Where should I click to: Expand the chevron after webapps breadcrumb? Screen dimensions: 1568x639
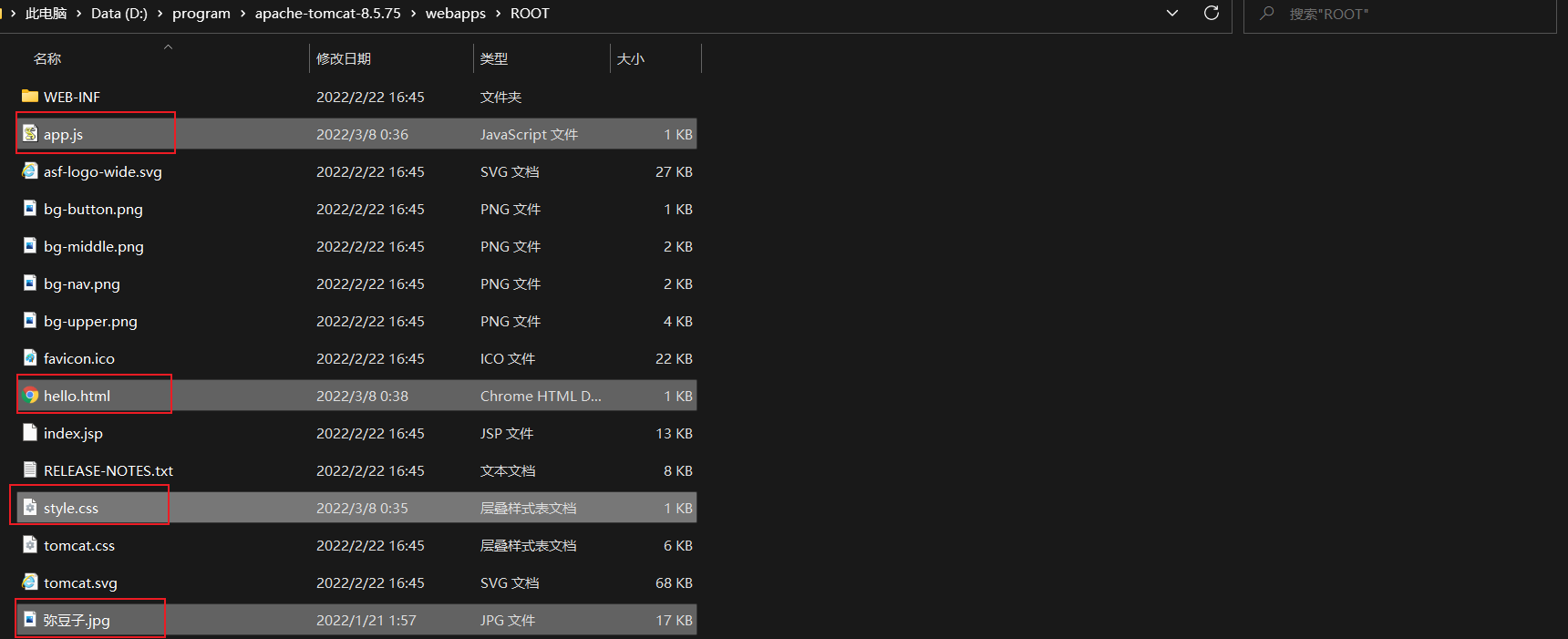tap(498, 14)
